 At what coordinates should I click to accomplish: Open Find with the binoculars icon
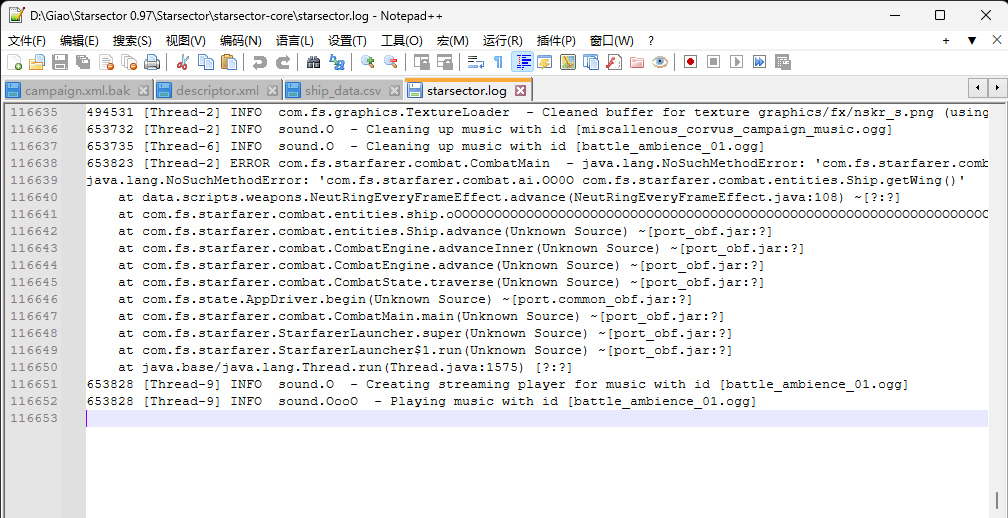tap(313, 62)
